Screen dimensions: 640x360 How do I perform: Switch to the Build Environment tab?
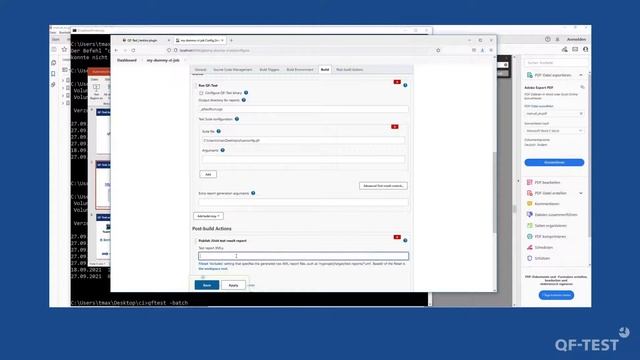[300, 70]
